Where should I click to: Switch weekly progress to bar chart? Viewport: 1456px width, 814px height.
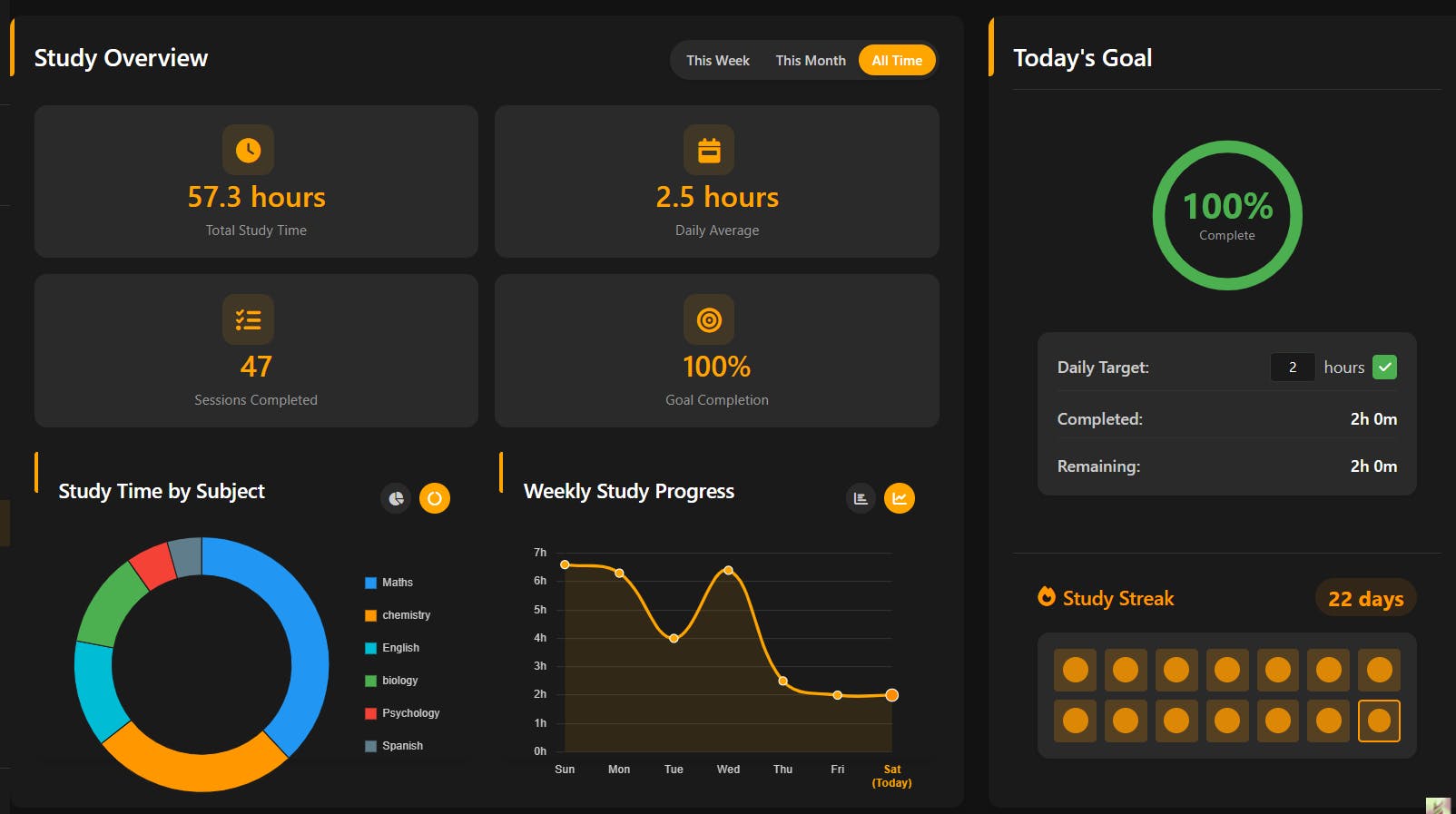[861, 498]
